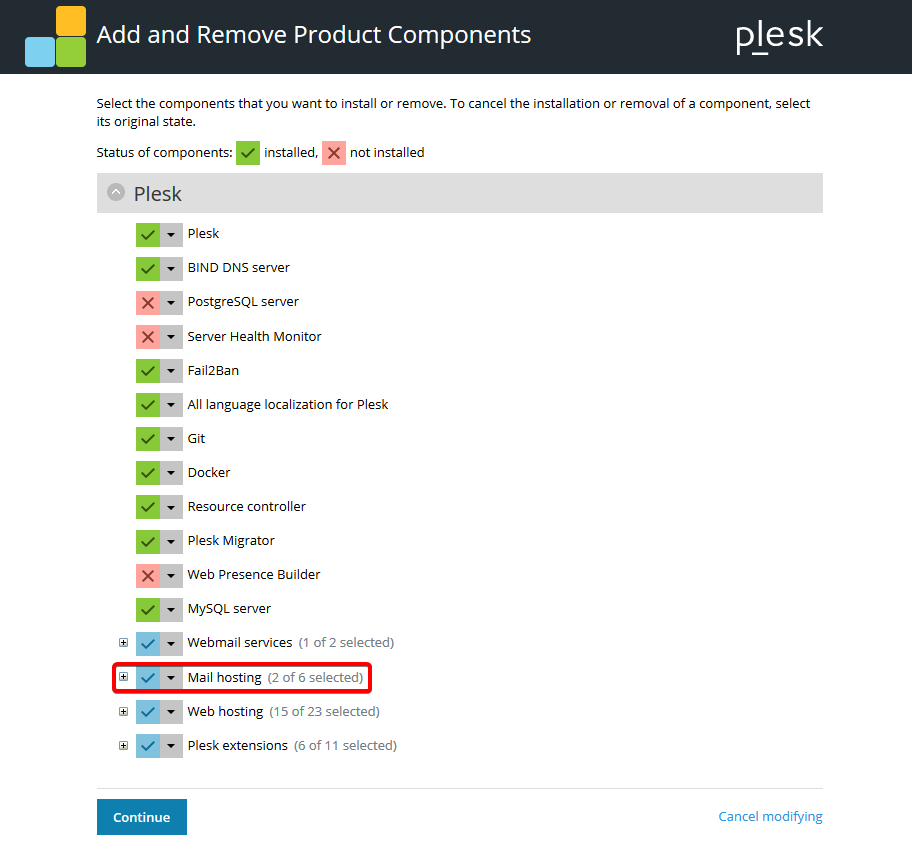Toggle installation status of the Plesk component

(145, 233)
